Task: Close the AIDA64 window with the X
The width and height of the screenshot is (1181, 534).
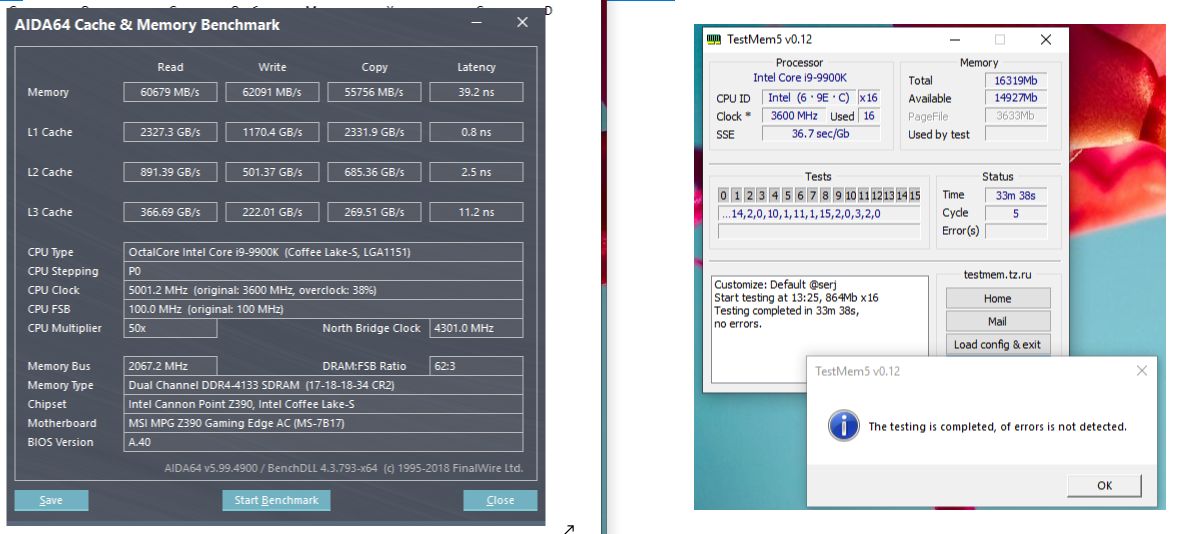Action: 522,23
